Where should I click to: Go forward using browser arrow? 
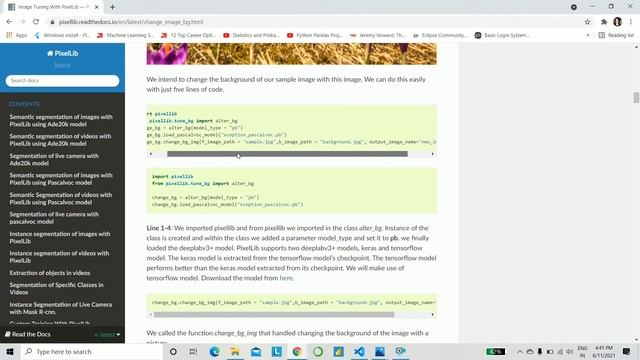[x=22, y=22]
